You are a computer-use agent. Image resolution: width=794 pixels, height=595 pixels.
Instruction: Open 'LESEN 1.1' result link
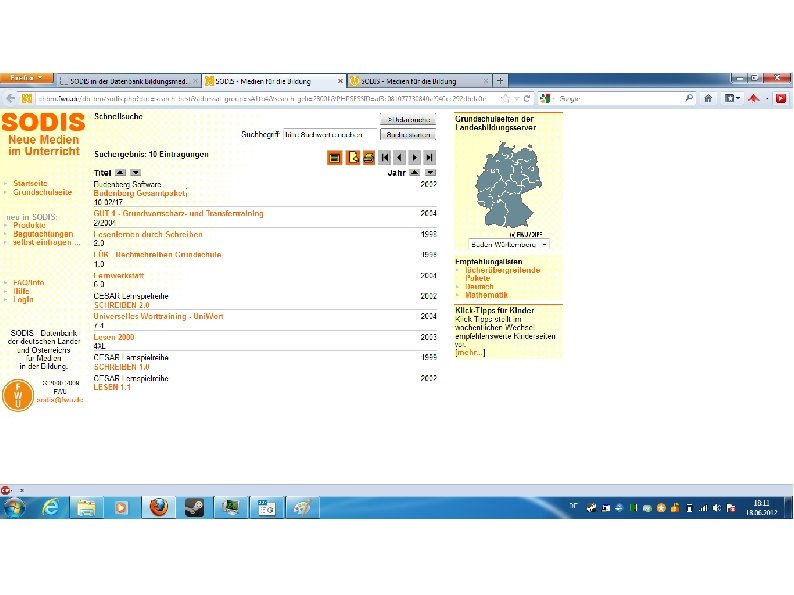pos(112,387)
